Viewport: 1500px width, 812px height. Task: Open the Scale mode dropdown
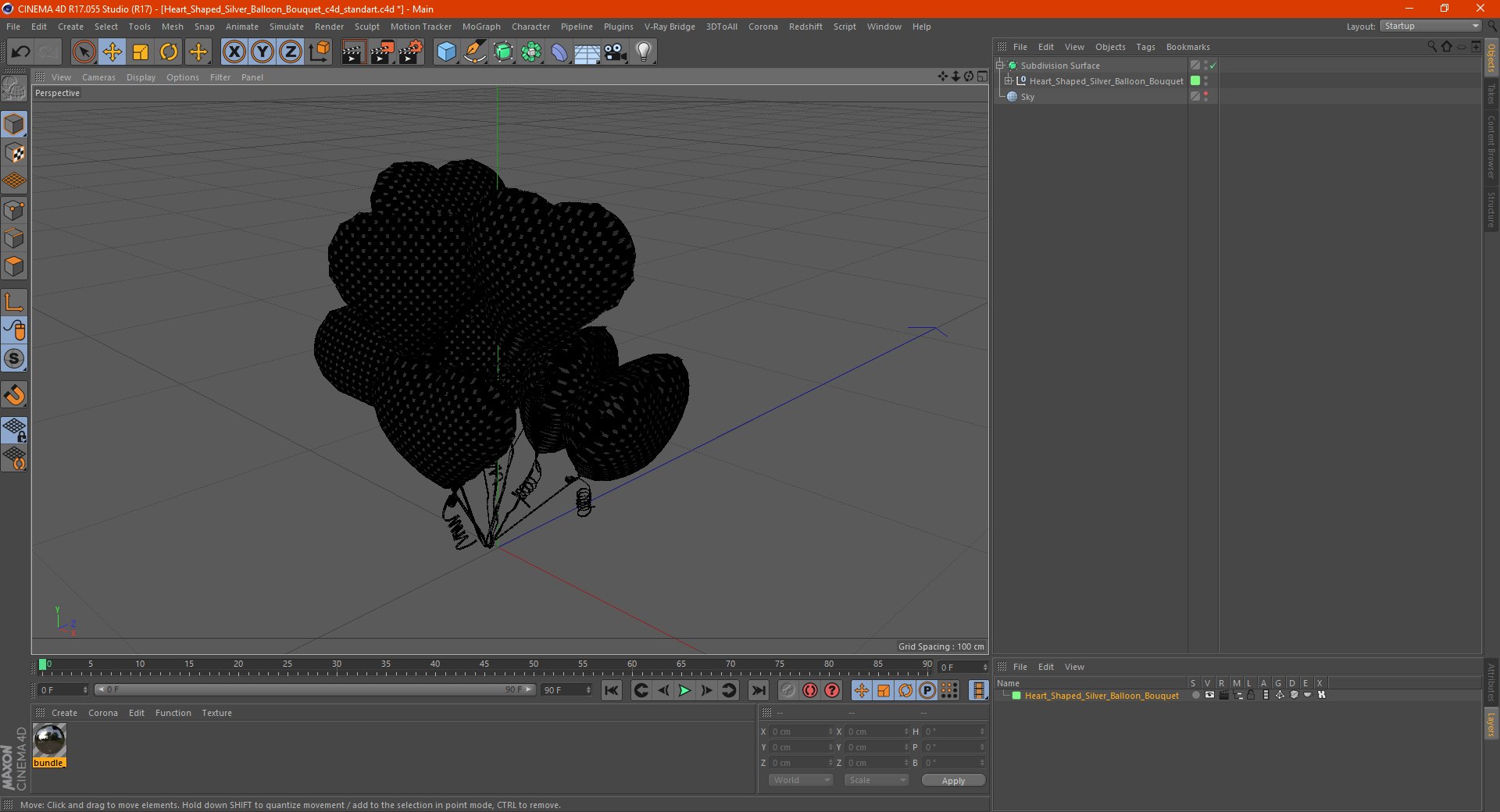877,780
